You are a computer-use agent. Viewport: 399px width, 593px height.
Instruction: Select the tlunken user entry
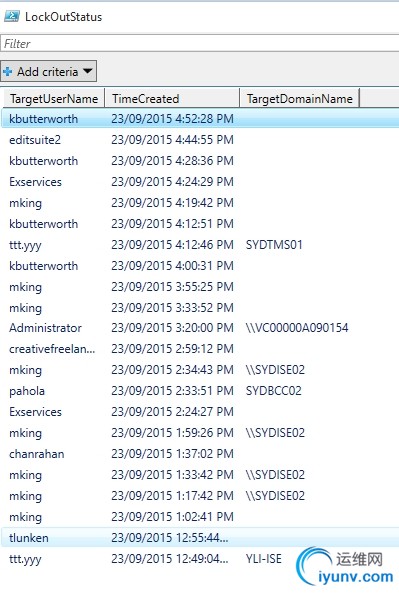(29, 537)
